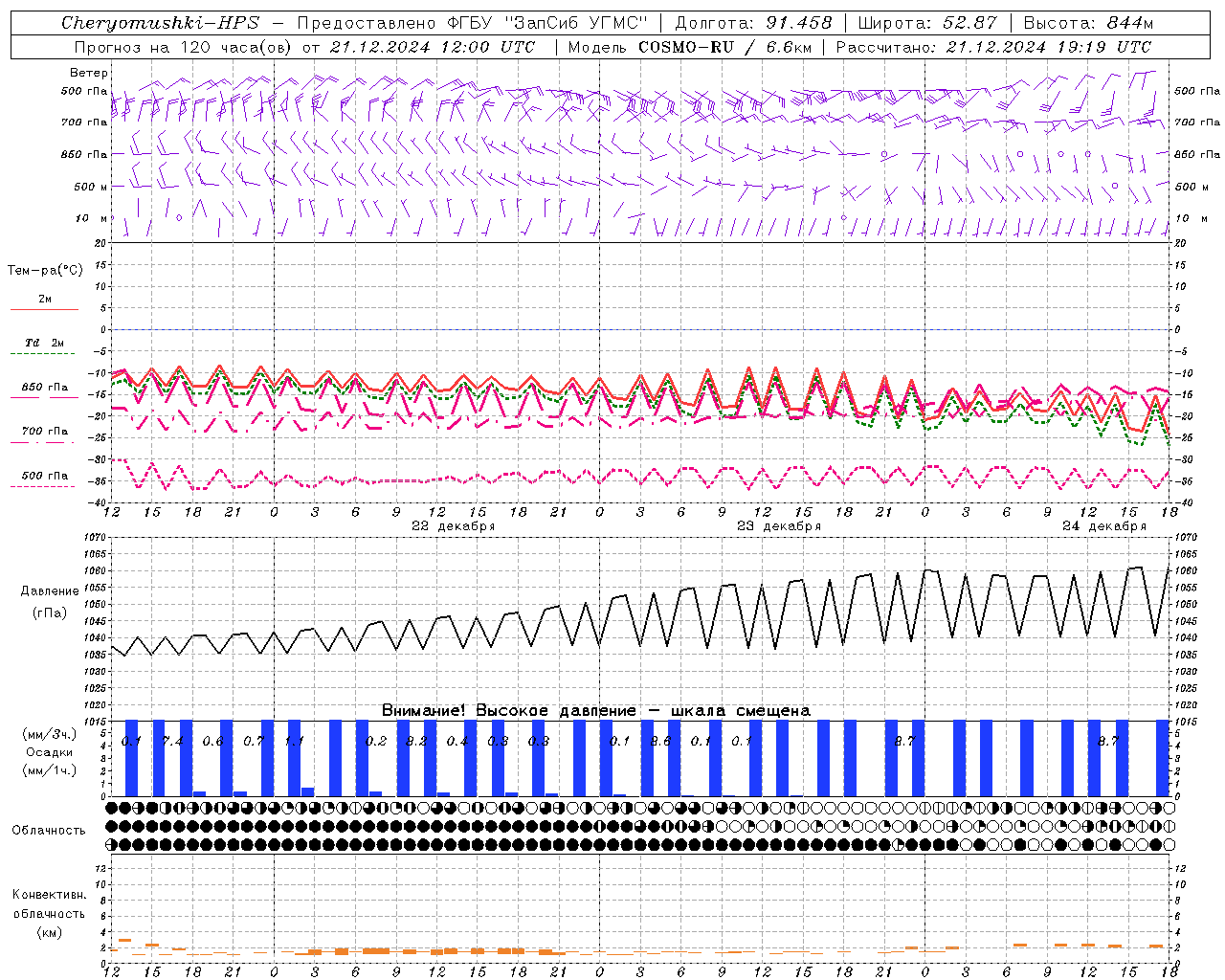Click the 700 гПа temperature legend label
This screenshot has width=1225, height=980.
point(45,432)
